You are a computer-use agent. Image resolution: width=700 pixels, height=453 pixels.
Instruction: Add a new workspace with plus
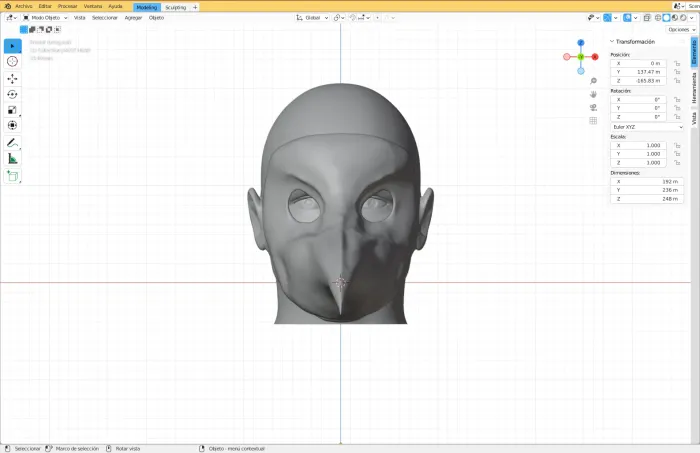[x=195, y=7]
